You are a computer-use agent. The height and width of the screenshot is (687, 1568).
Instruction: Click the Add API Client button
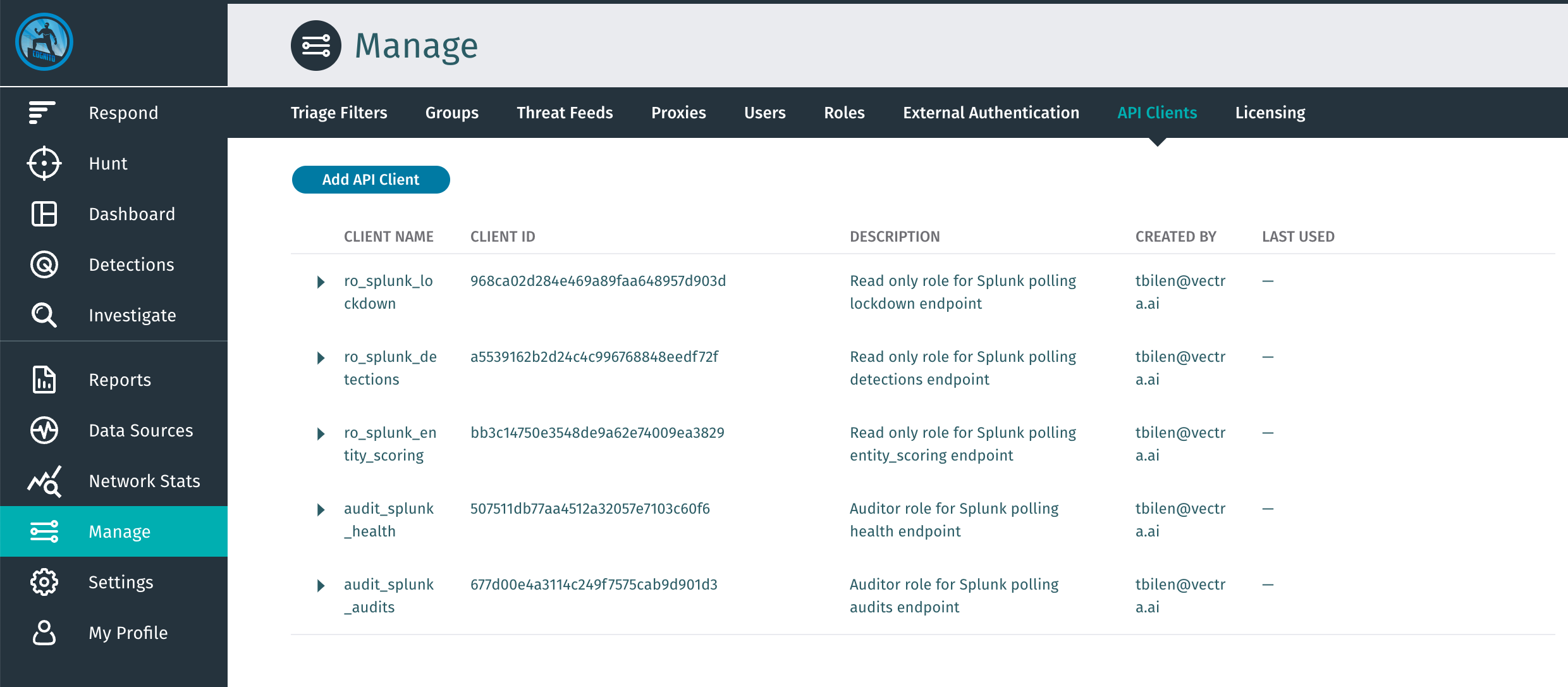click(x=371, y=180)
